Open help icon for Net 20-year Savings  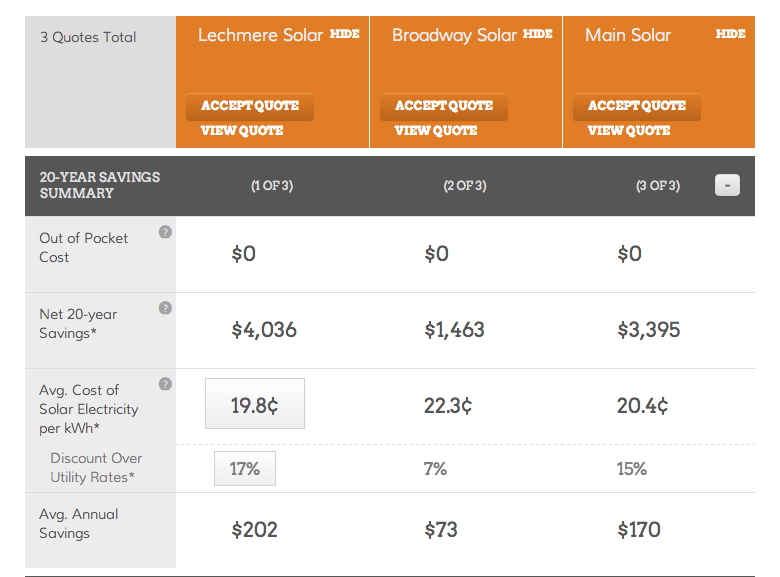[x=165, y=308]
